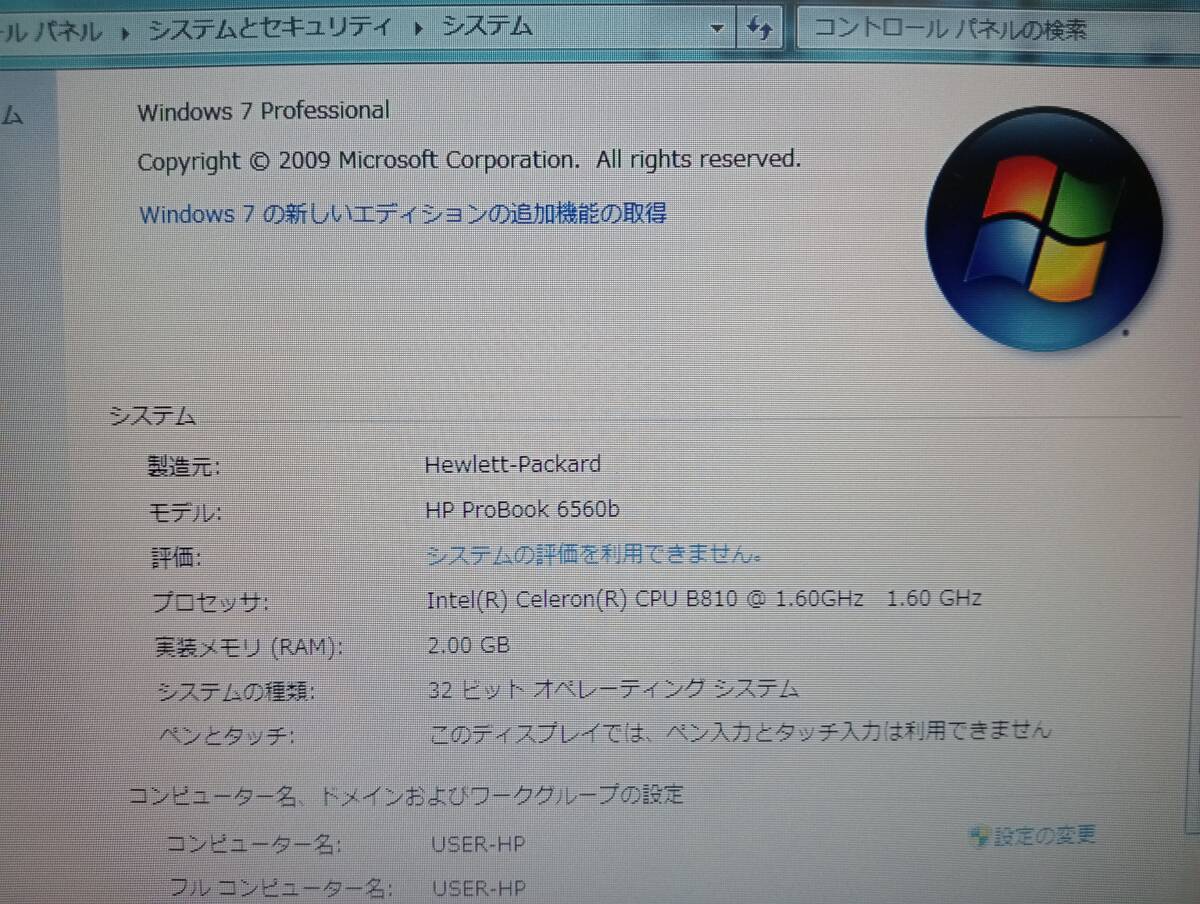The image size is (1200, 904).
Task: Click the shield icon beside 設定の変更
Action: [x=980, y=836]
